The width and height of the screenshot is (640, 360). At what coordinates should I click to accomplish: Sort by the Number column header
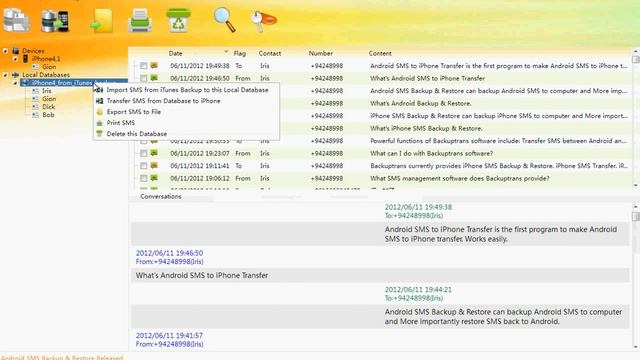click(320, 53)
